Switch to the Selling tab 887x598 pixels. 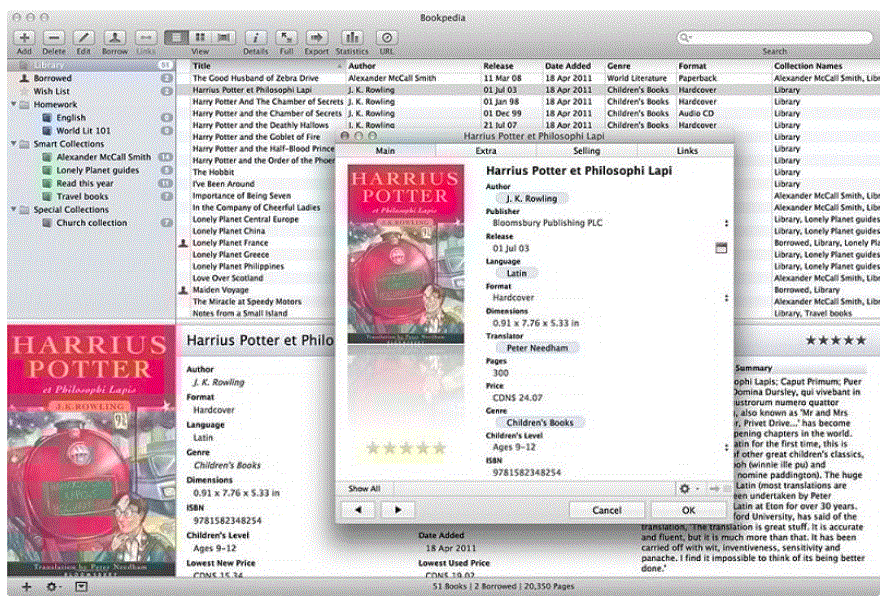587,150
